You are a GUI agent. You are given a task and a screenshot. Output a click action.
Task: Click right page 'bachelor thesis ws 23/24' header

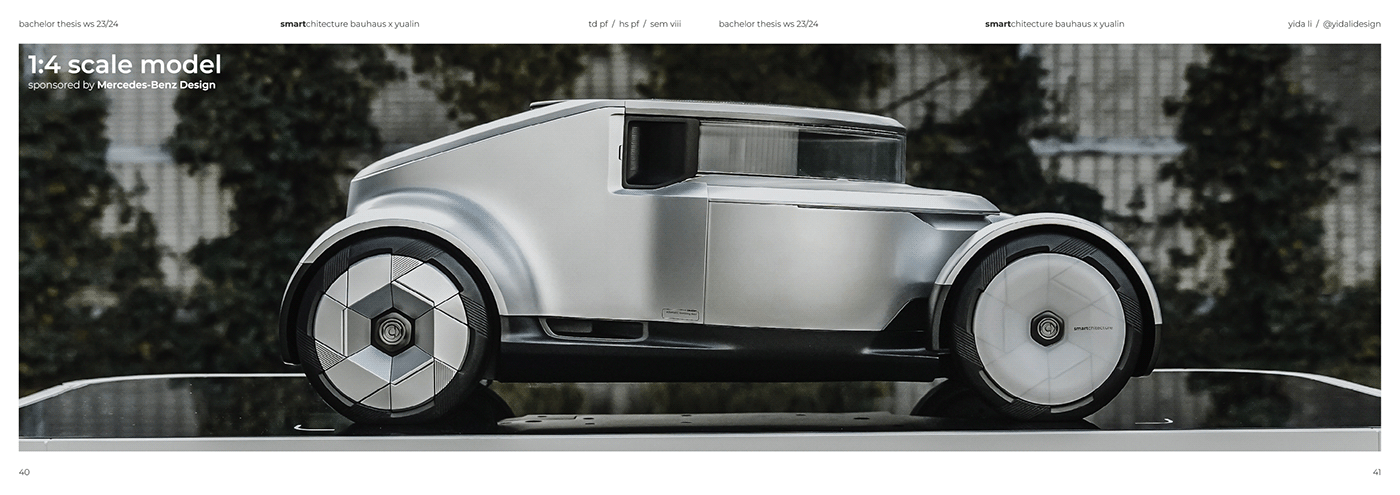tap(768, 24)
